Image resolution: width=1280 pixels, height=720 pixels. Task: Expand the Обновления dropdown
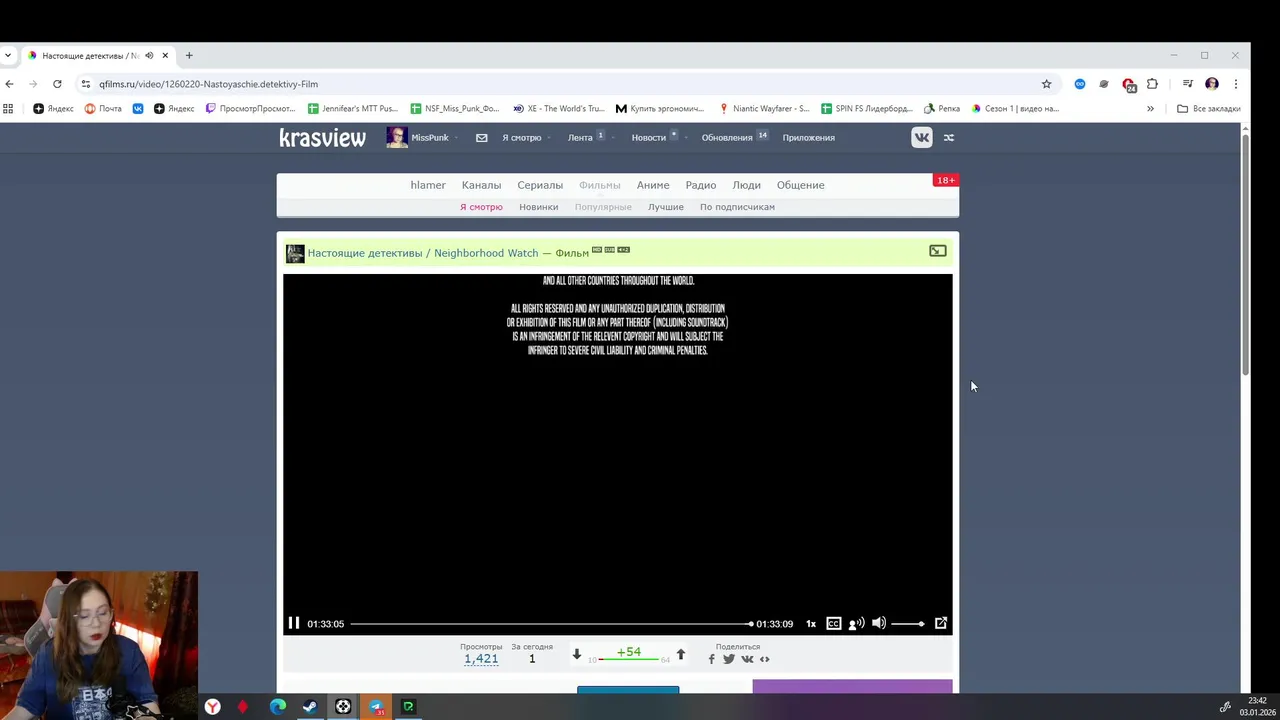coord(734,137)
